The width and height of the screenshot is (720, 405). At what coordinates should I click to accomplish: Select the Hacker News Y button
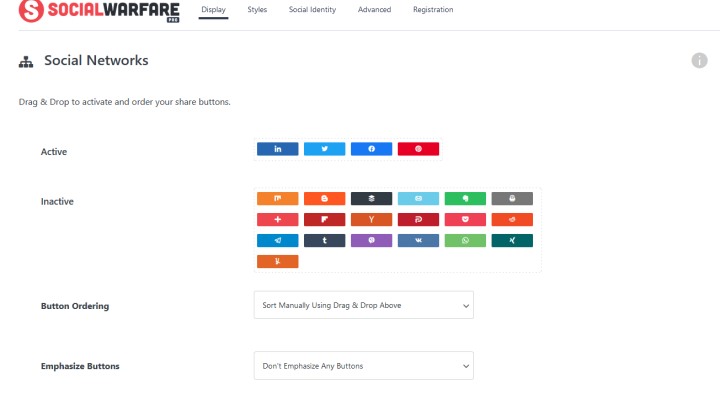click(371, 219)
